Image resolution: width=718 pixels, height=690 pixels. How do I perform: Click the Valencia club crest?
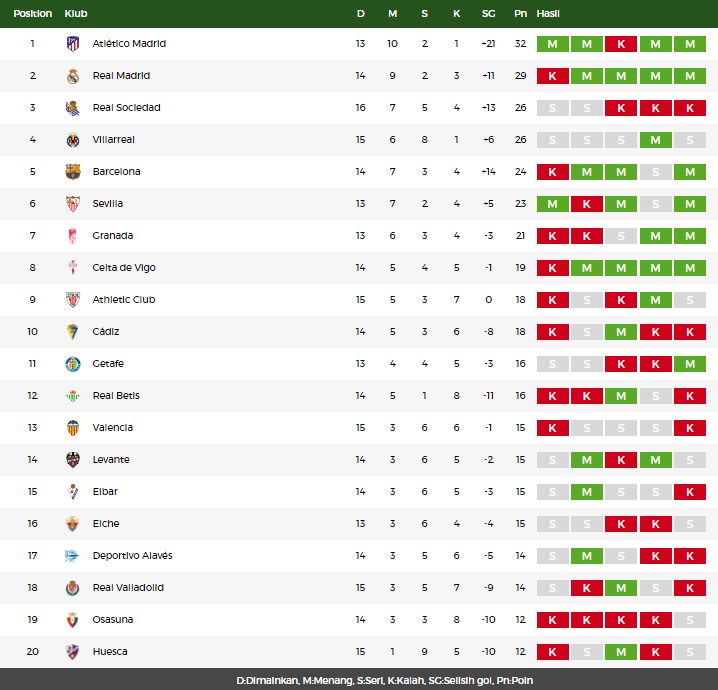(x=73, y=428)
